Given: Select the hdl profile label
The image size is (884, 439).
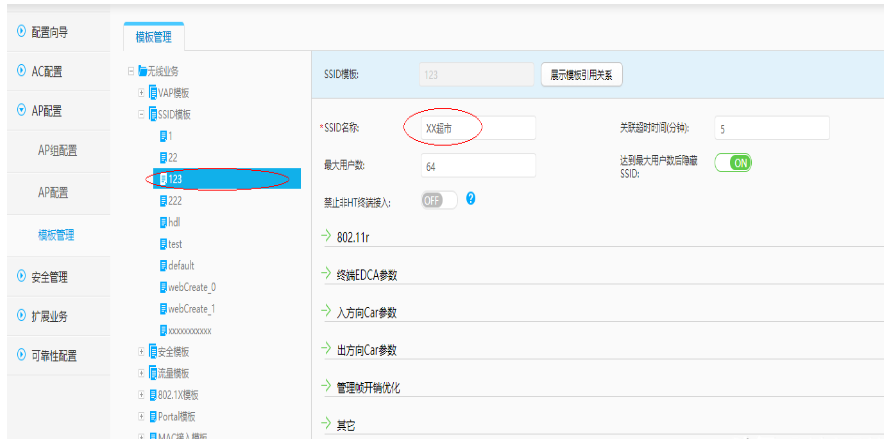Looking at the screenshot, I should pyautogui.click(x=174, y=222).
